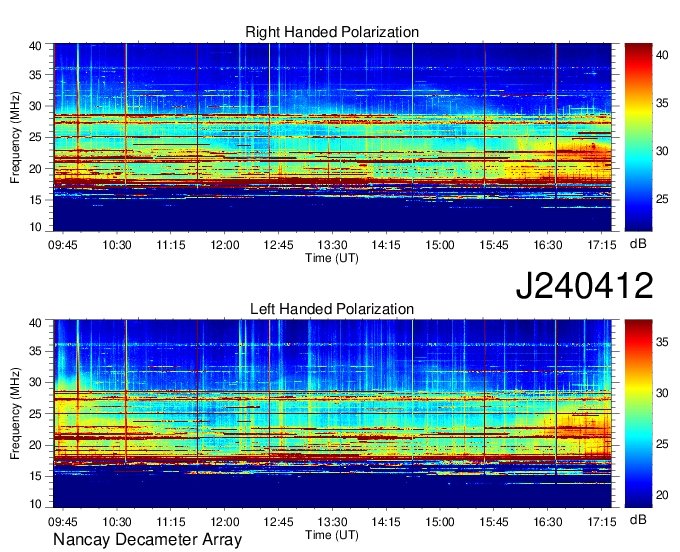Click 16:30 time tick under Left Handed plot
This screenshot has height=552, width=680.
548,521
